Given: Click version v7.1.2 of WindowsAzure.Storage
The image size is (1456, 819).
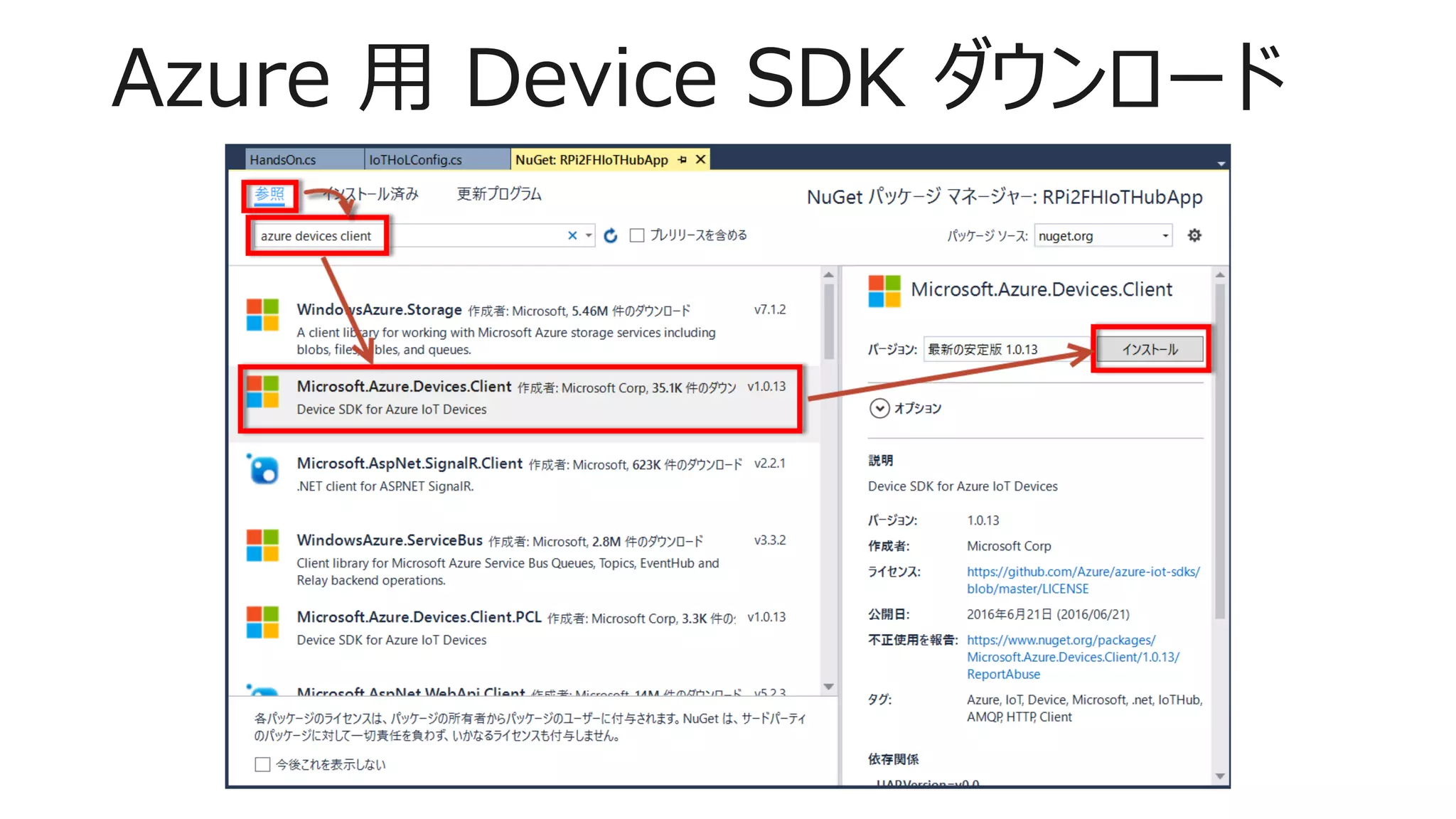Looking at the screenshot, I should pyautogui.click(x=770, y=310).
